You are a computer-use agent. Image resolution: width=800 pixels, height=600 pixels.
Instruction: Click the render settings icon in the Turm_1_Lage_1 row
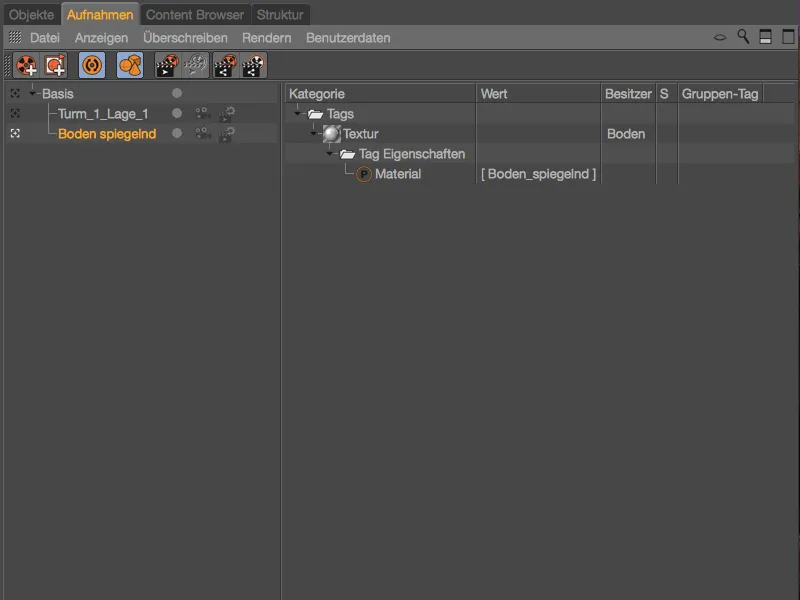(227, 113)
